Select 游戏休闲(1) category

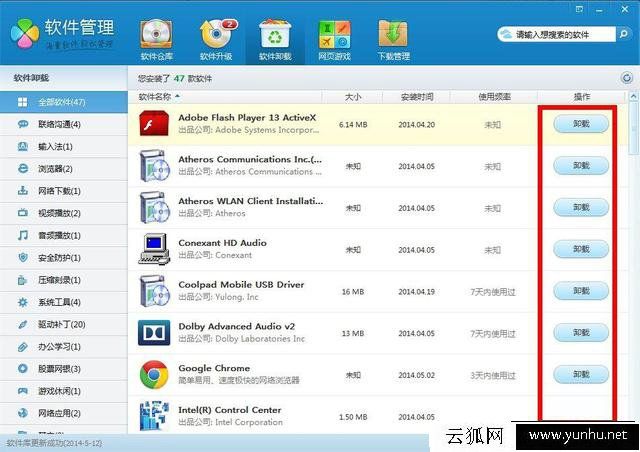coord(64,391)
